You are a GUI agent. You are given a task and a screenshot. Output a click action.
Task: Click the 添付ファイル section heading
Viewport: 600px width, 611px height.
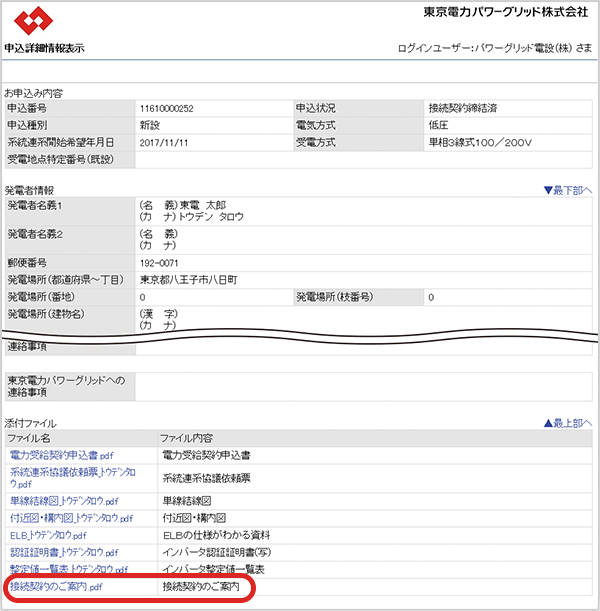tap(30, 424)
